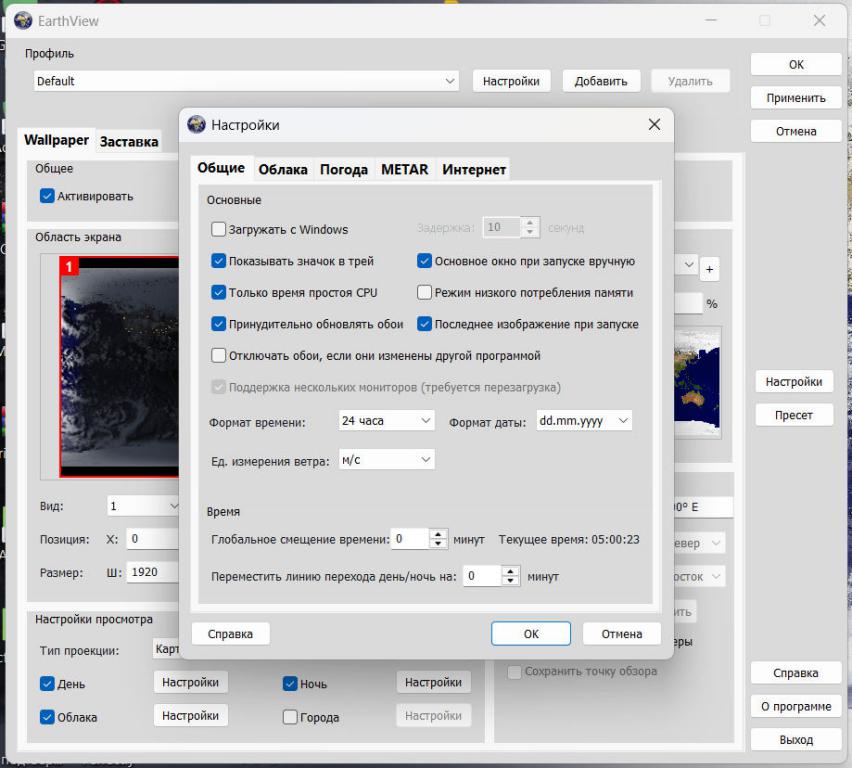Image resolution: width=852 pixels, height=768 pixels.
Task: Enable Загружать с Windows checkbox
Action: 219,229
